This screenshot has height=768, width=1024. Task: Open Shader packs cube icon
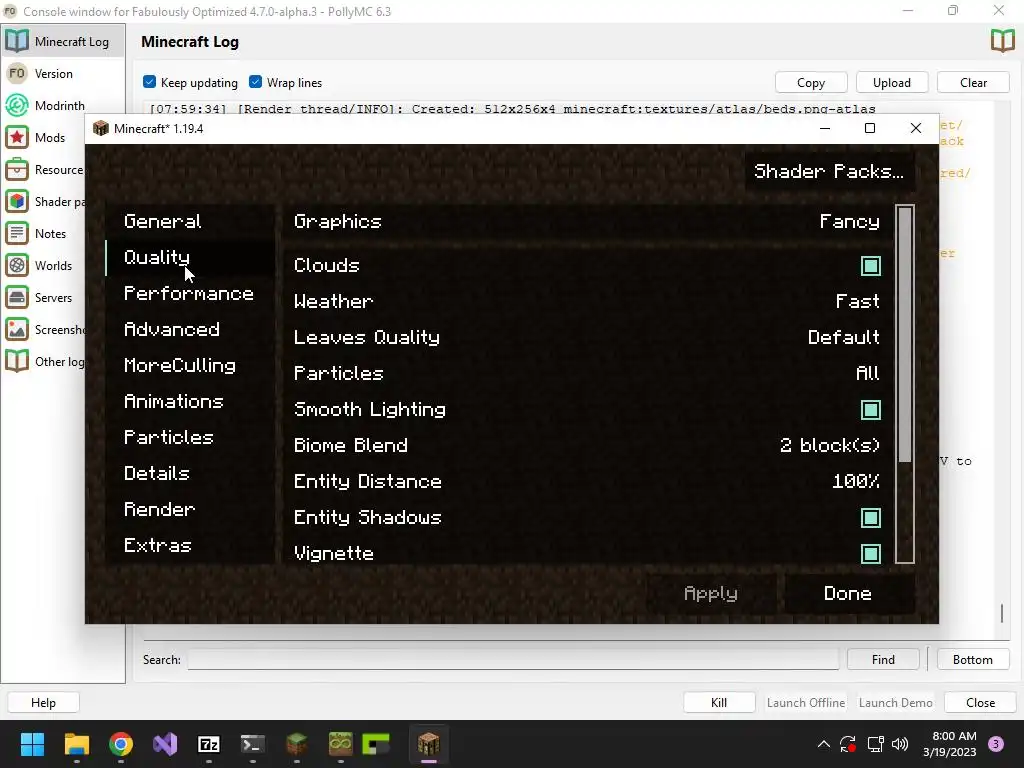[17, 201]
